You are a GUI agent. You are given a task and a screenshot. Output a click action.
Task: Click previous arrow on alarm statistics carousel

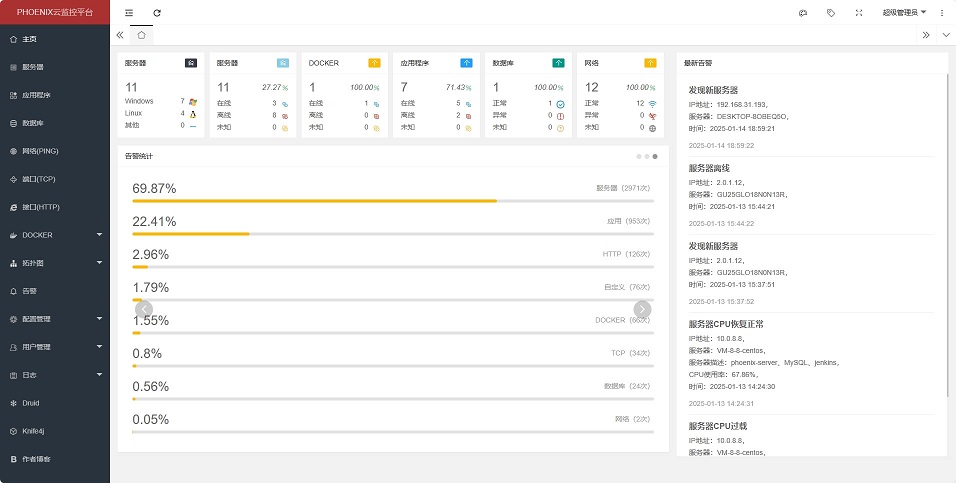(x=145, y=309)
